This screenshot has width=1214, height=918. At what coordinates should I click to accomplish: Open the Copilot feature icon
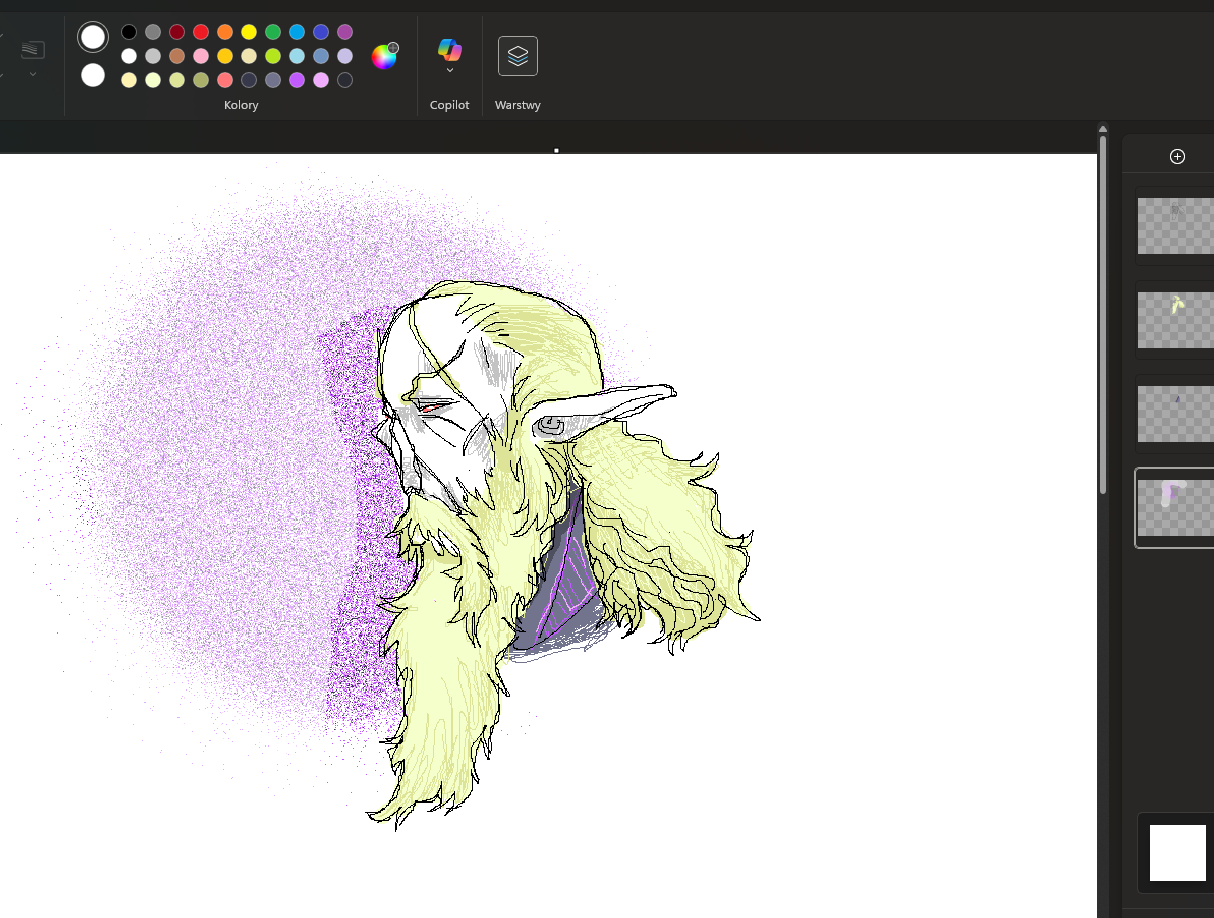450,49
